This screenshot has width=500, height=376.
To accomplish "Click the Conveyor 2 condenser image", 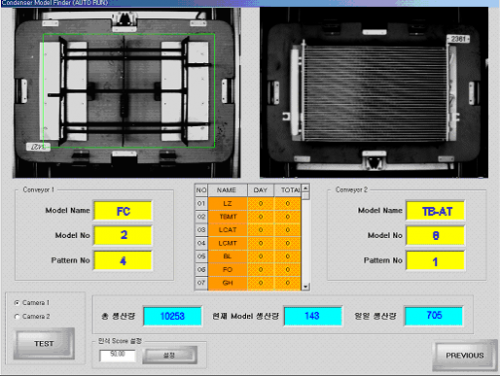I will [374, 93].
